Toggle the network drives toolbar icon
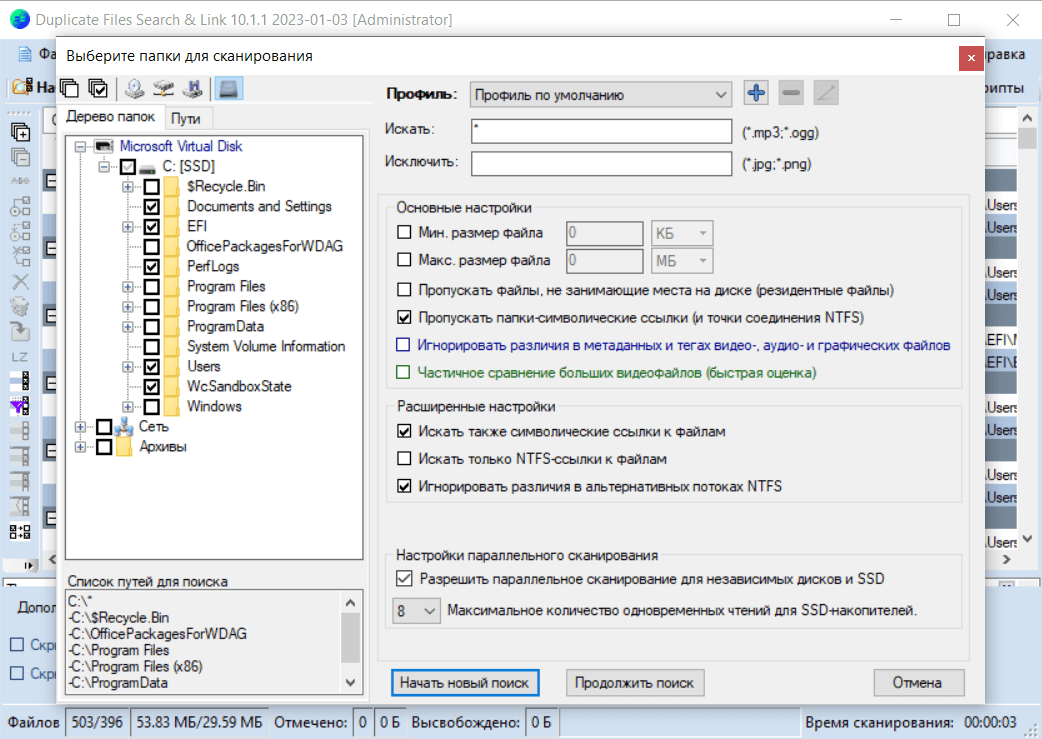The width and height of the screenshot is (1042, 739). [163, 88]
